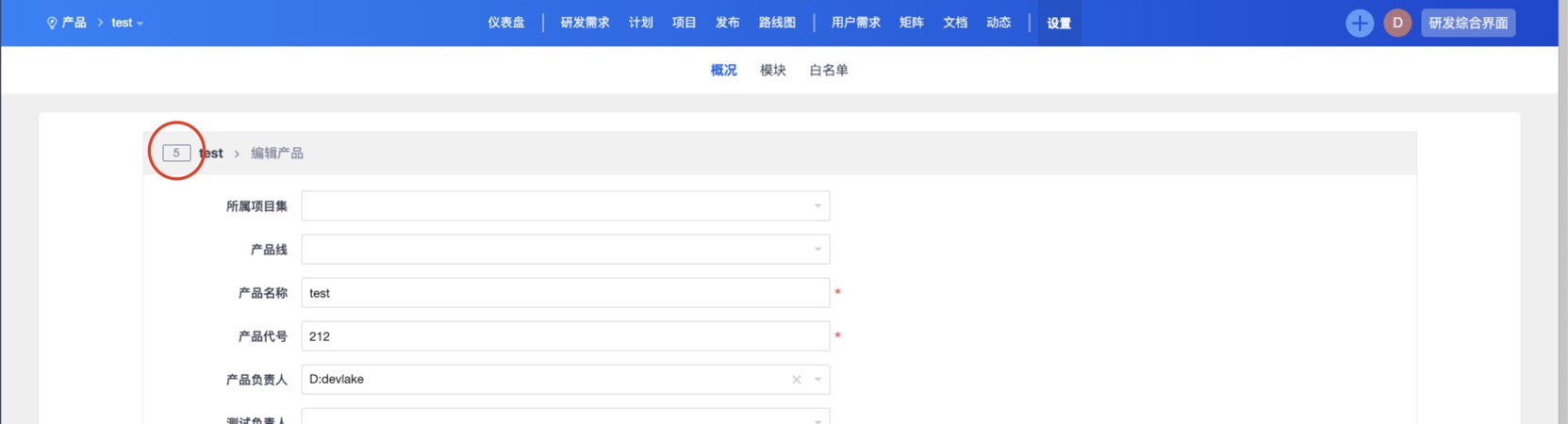The image size is (1568, 424).
Task: Open the user avatar D menu
Action: coord(1397,24)
